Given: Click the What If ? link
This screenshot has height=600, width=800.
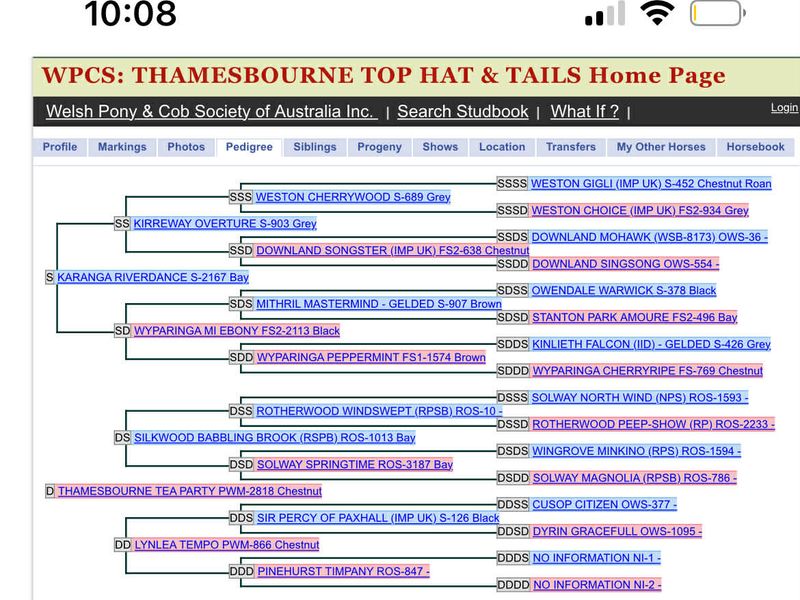Looking at the screenshot, I should tap(585, 112).
